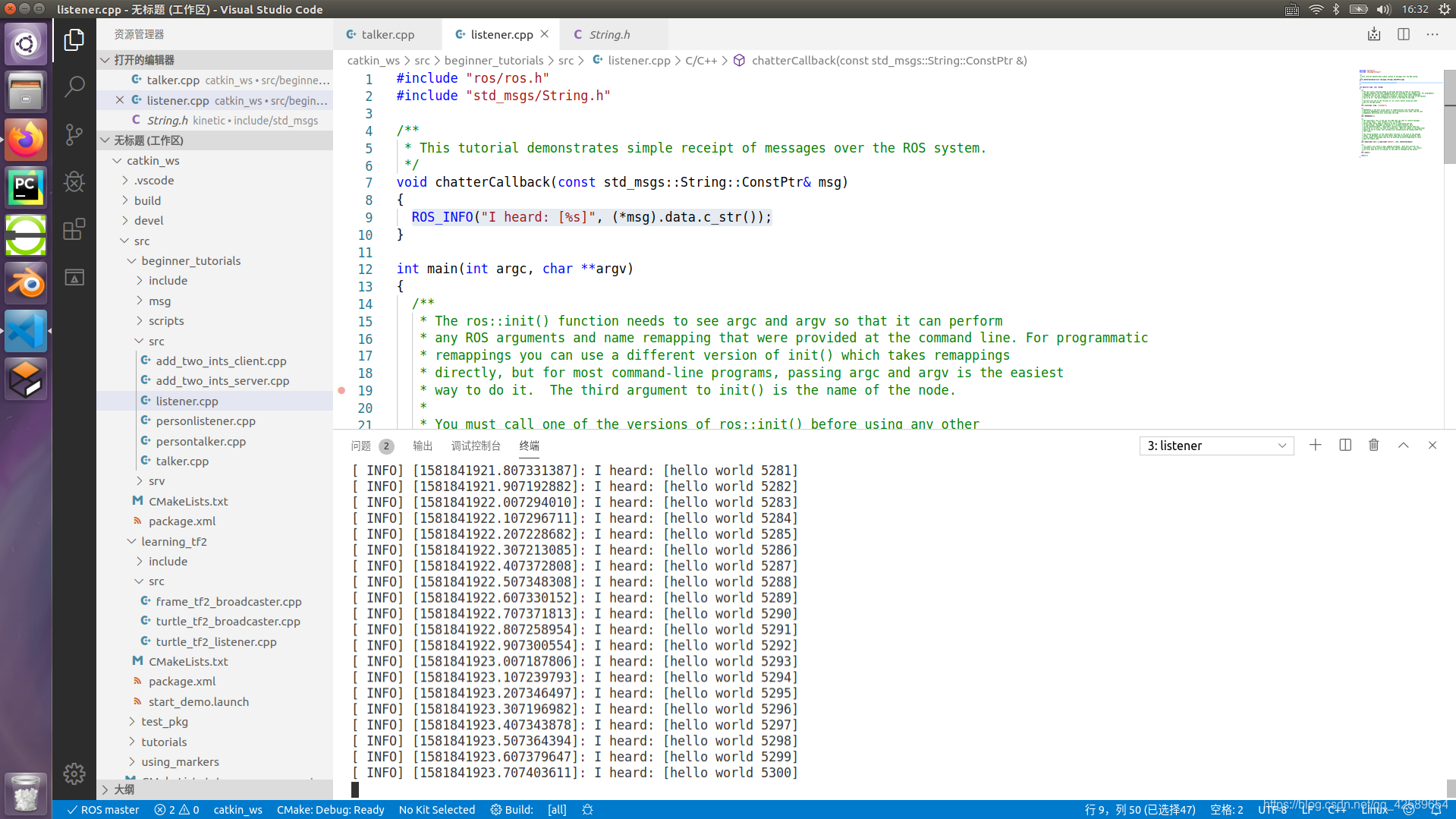Click 'CMake: Debug: Ready' status item

[330, 810]
